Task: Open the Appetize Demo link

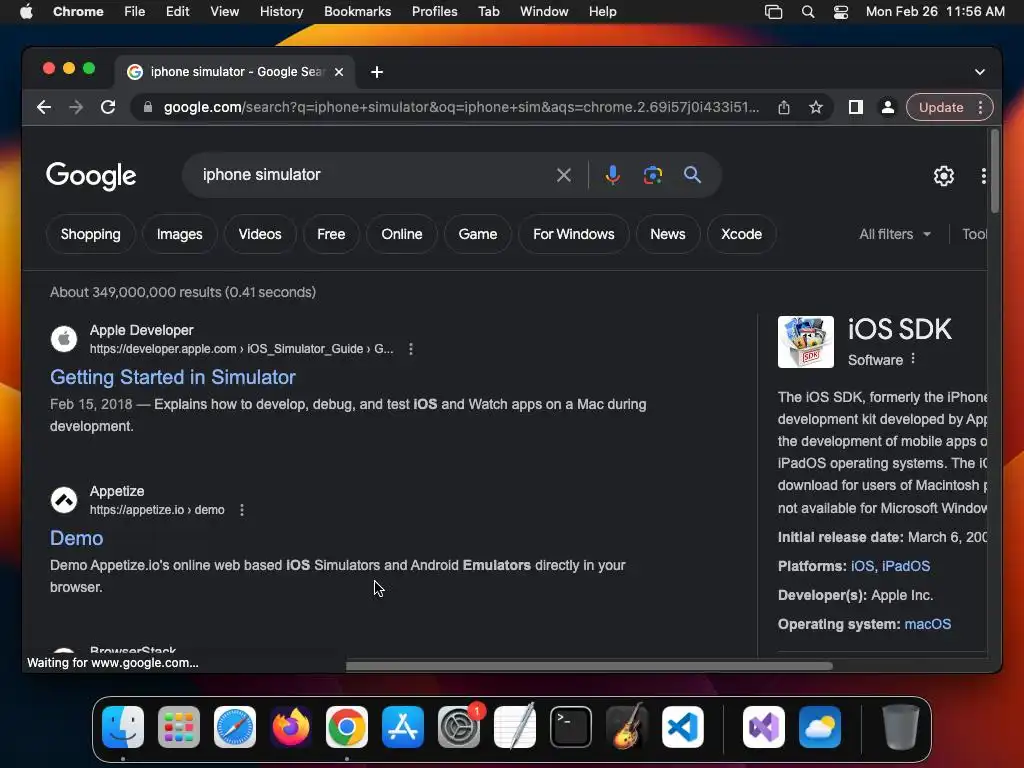Action: coord(76,538)
